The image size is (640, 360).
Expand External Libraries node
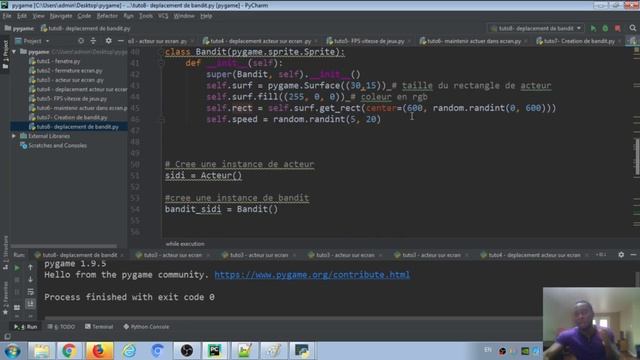pos(14,136)
